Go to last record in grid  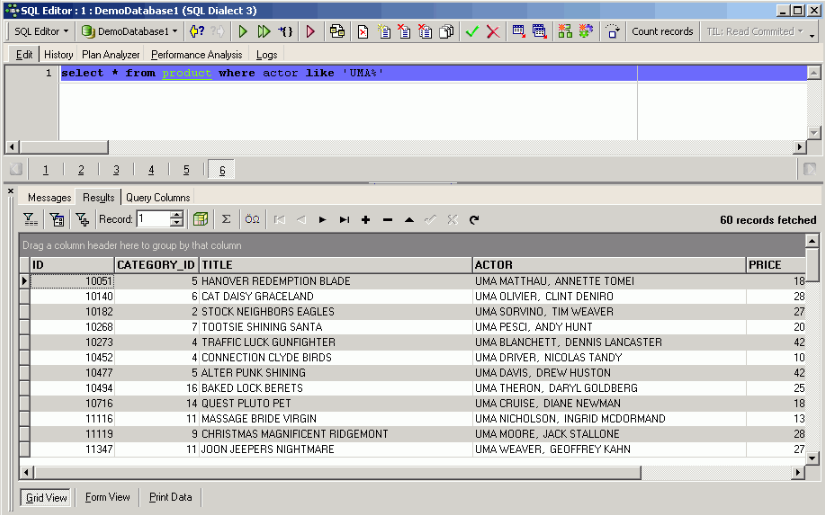click(x=344, y=219)
